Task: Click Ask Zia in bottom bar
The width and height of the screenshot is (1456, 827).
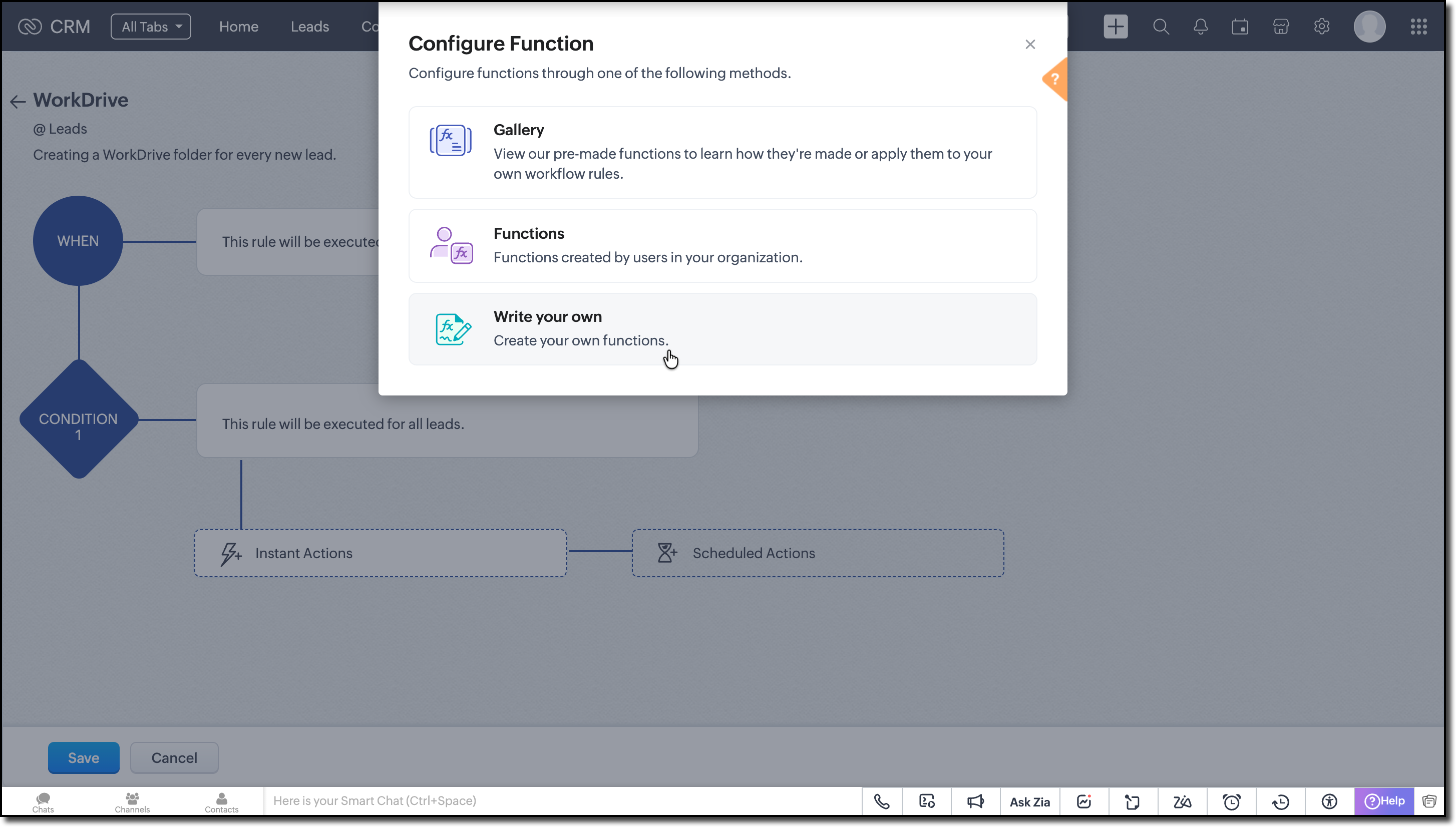Action: coord(1029,801)
